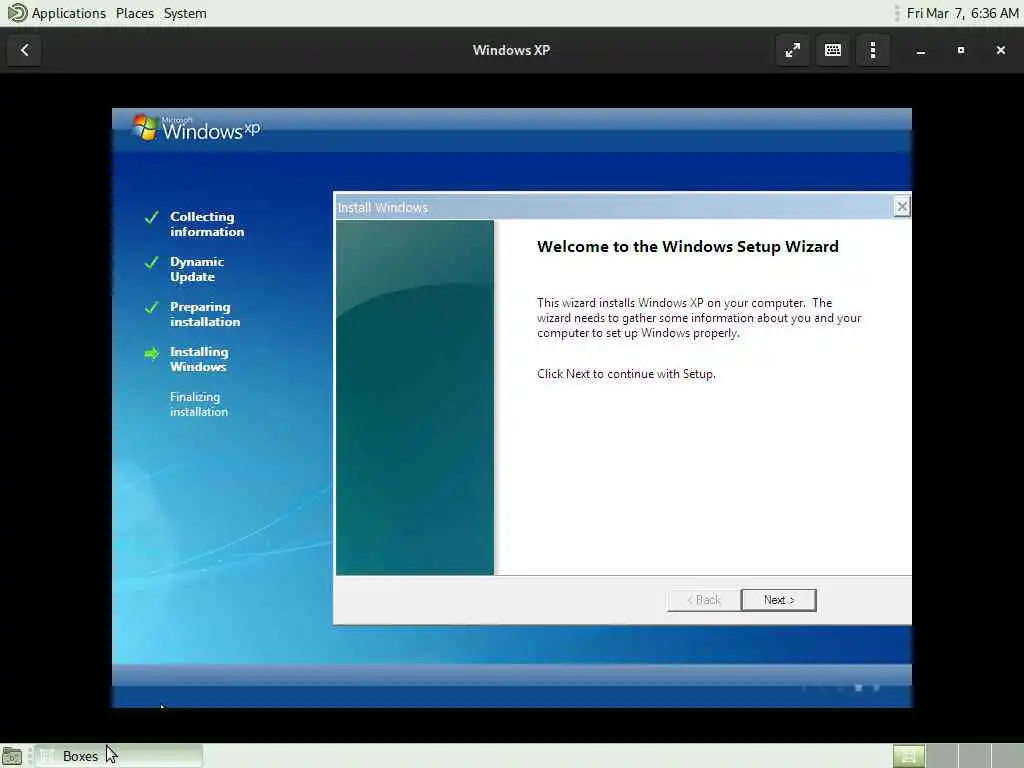1024x768 pixels.
Task: Click the disabled Back button
Action: point(704,600)
